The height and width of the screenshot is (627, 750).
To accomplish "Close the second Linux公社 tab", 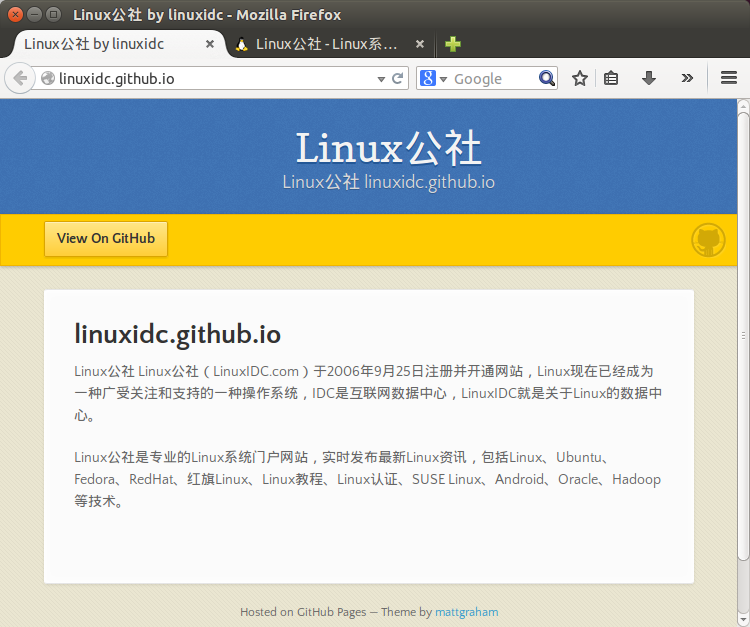I will click(x=419, y=44).
